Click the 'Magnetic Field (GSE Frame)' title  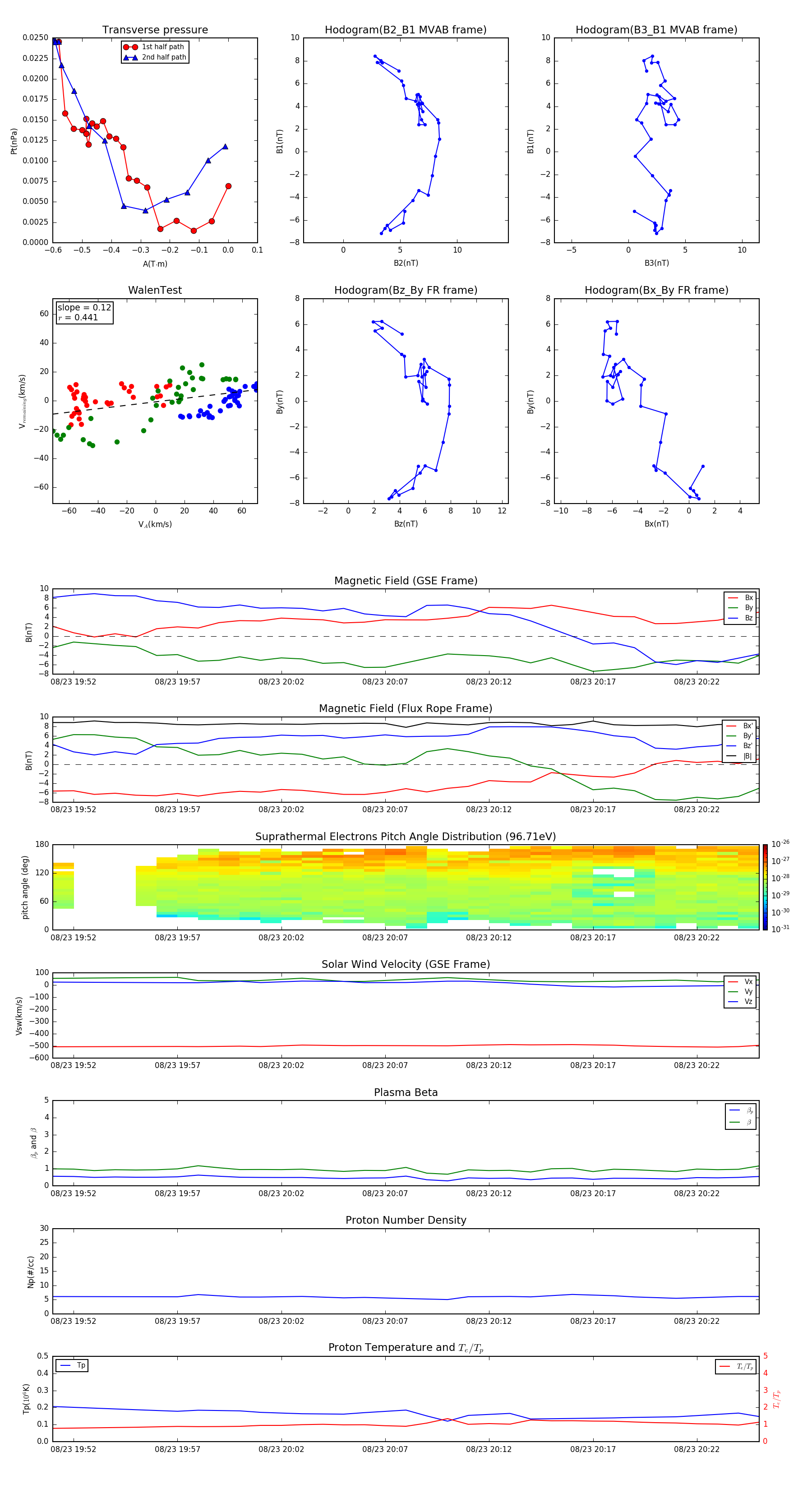point(406,581)
